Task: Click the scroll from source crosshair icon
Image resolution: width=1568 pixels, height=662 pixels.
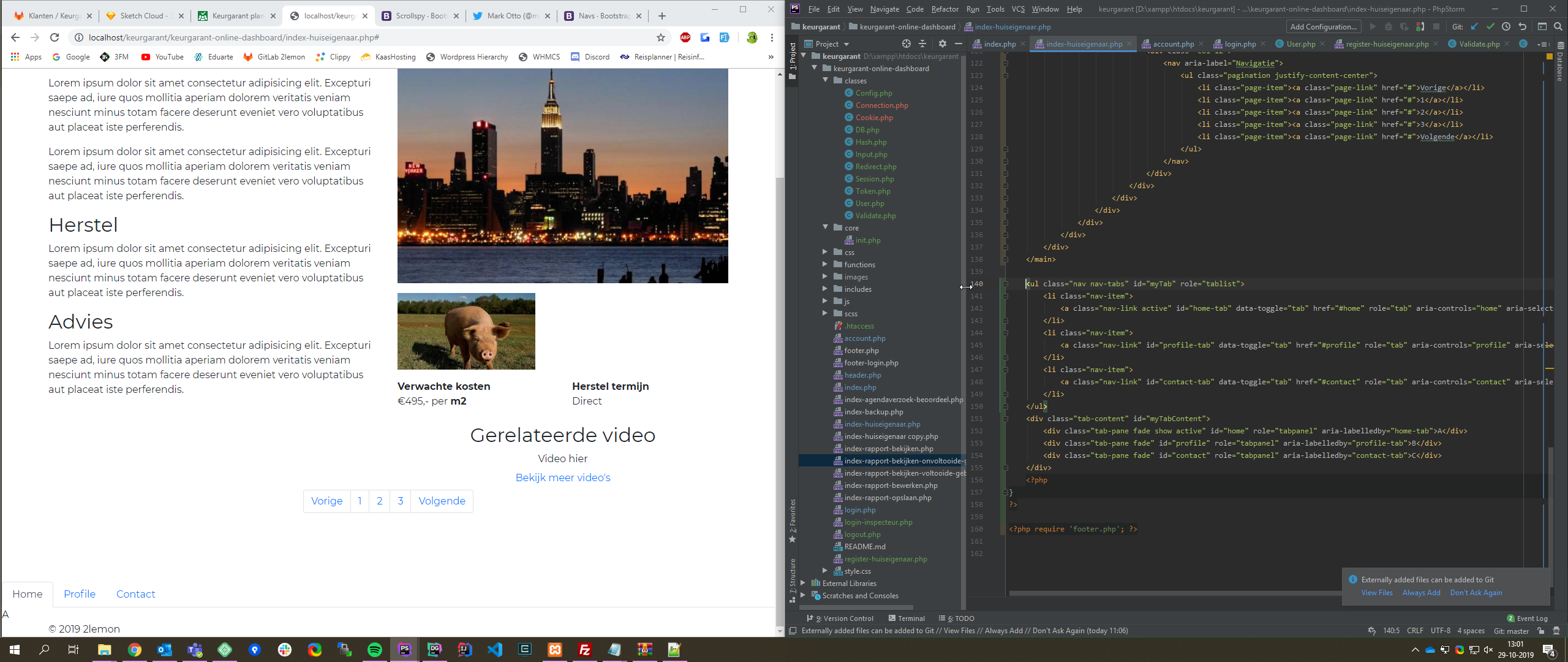Action: click(907, 44)
